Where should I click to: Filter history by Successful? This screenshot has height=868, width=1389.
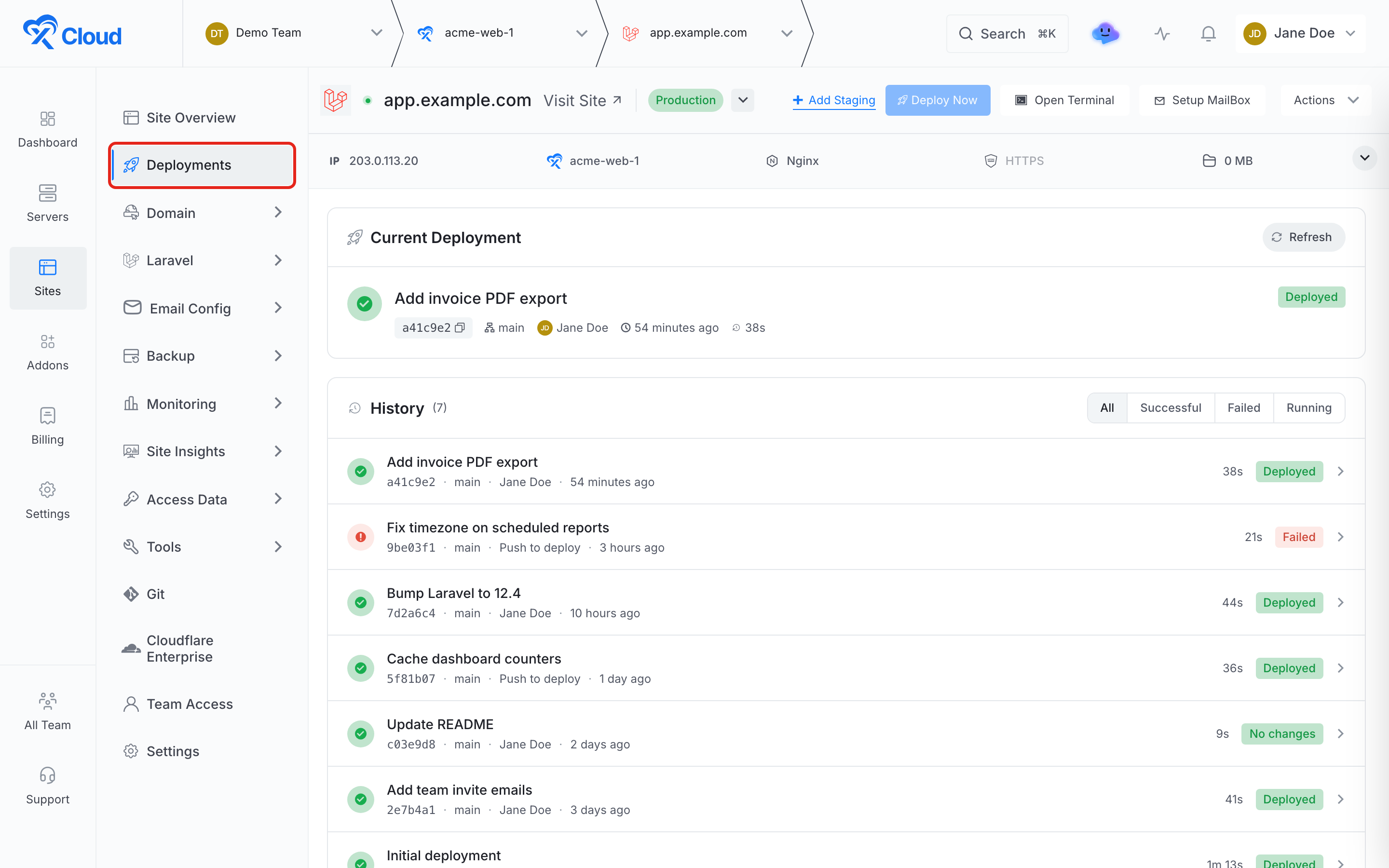point(1171,408)
